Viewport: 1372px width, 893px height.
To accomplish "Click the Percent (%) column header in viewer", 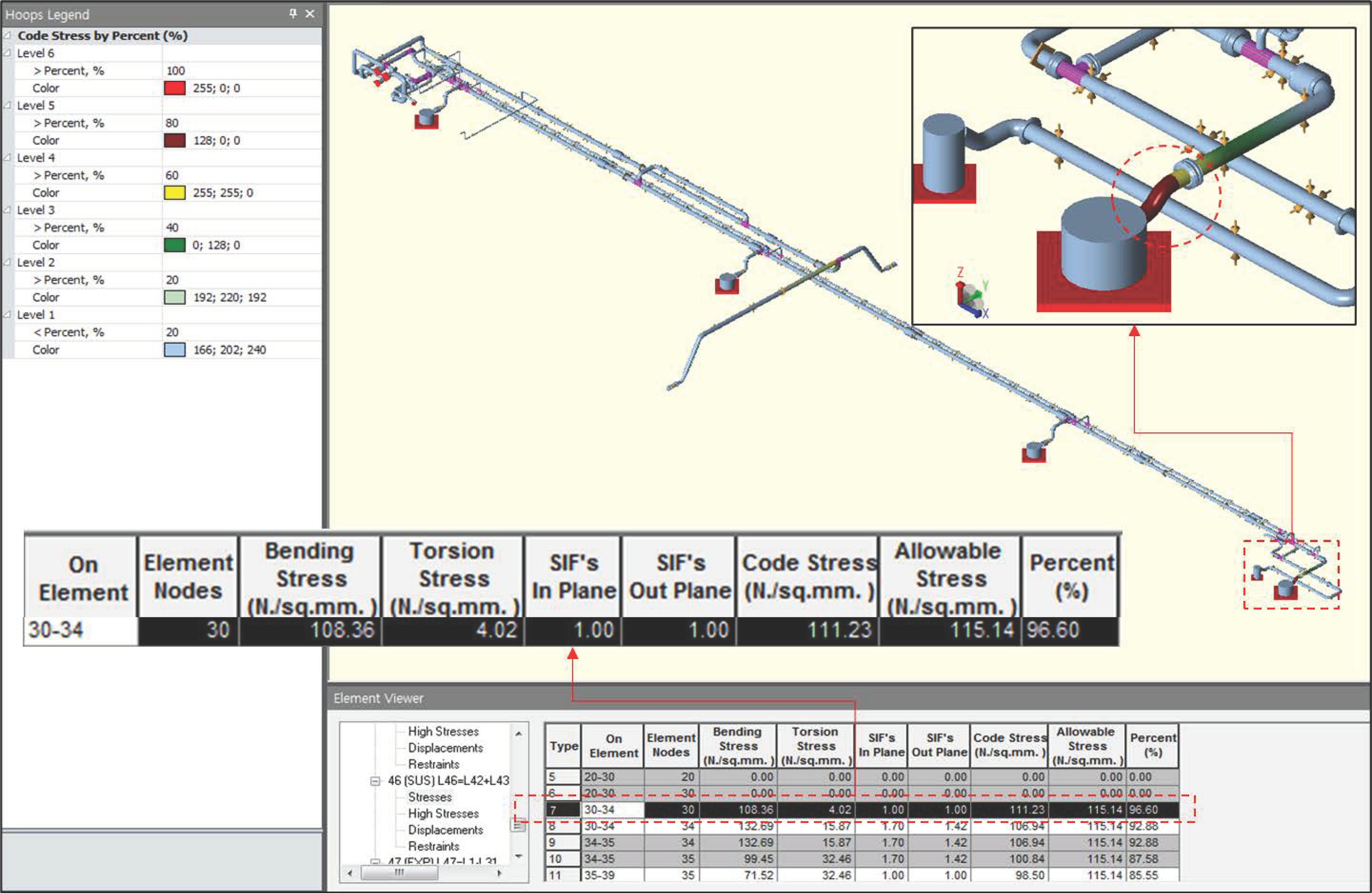I will (x=1152, y=745).
